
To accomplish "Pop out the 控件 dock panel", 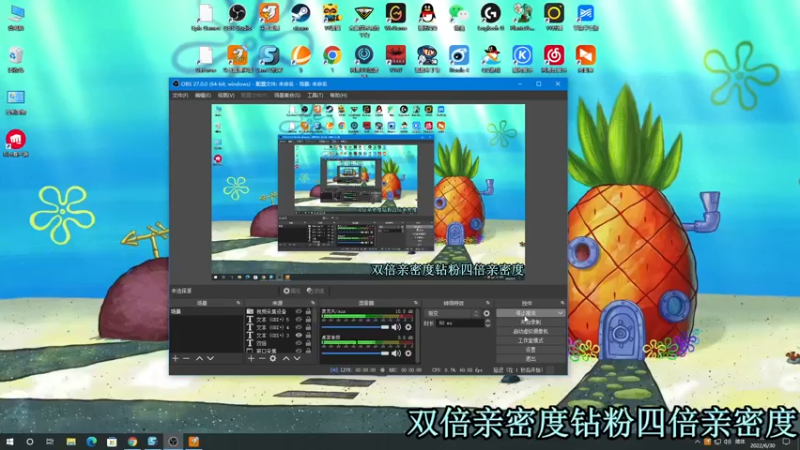I will pos(562,303).
